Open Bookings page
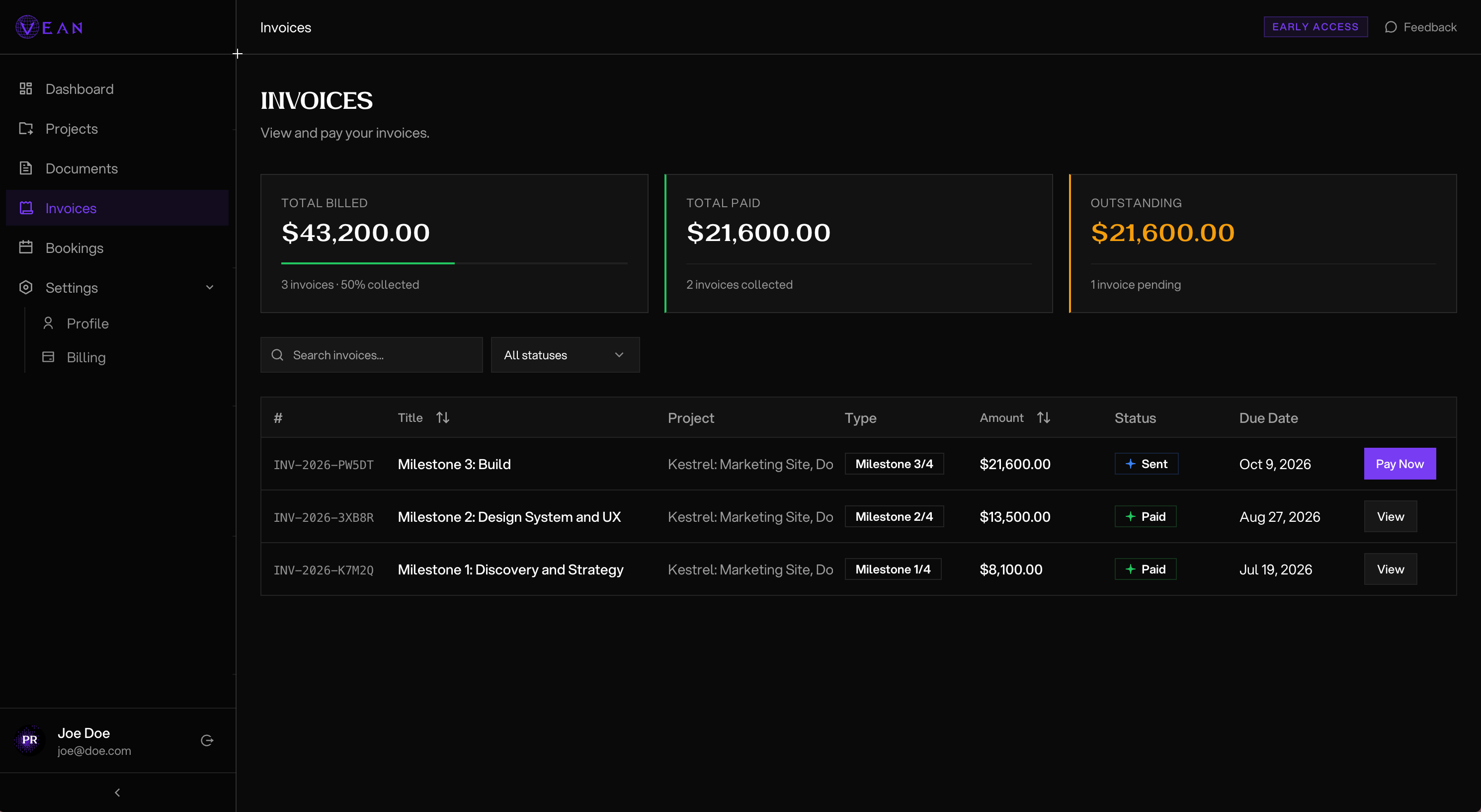The width and height of the screenshot is (1481, 812). click(117, 247)
